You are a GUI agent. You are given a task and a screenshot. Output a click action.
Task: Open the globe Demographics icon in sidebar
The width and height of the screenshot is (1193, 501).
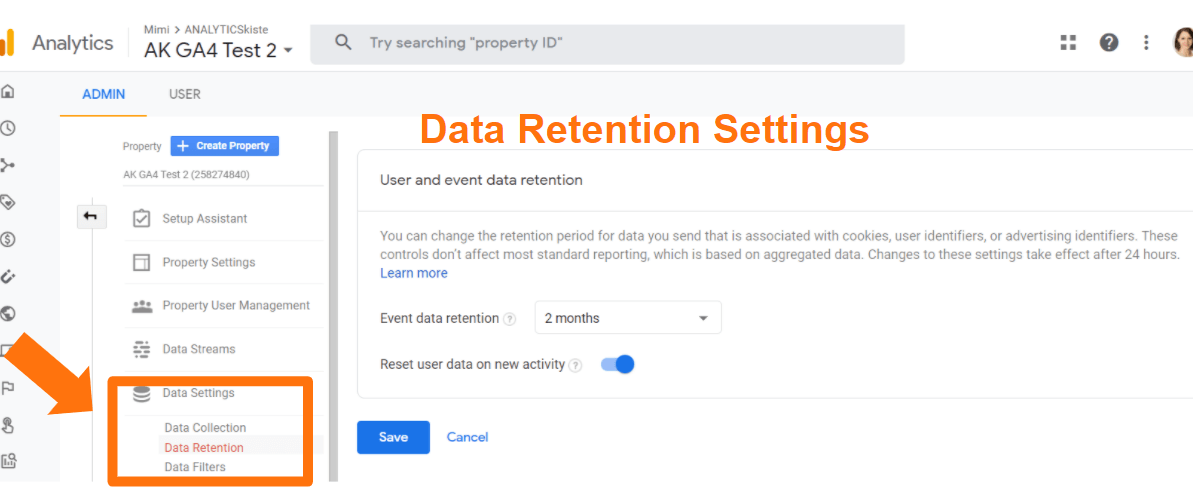coord(8,313)
